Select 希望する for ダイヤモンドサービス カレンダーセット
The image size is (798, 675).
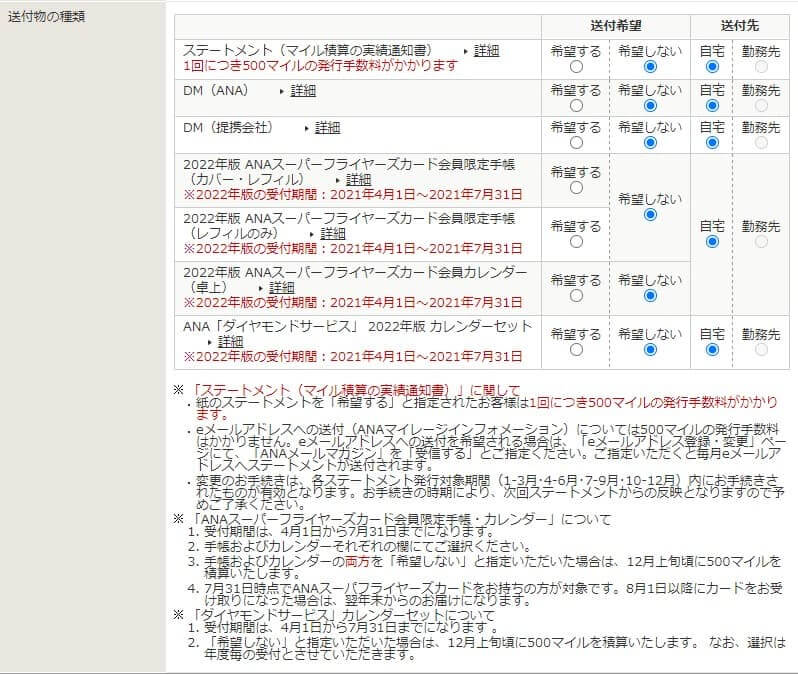coord(576,349)
